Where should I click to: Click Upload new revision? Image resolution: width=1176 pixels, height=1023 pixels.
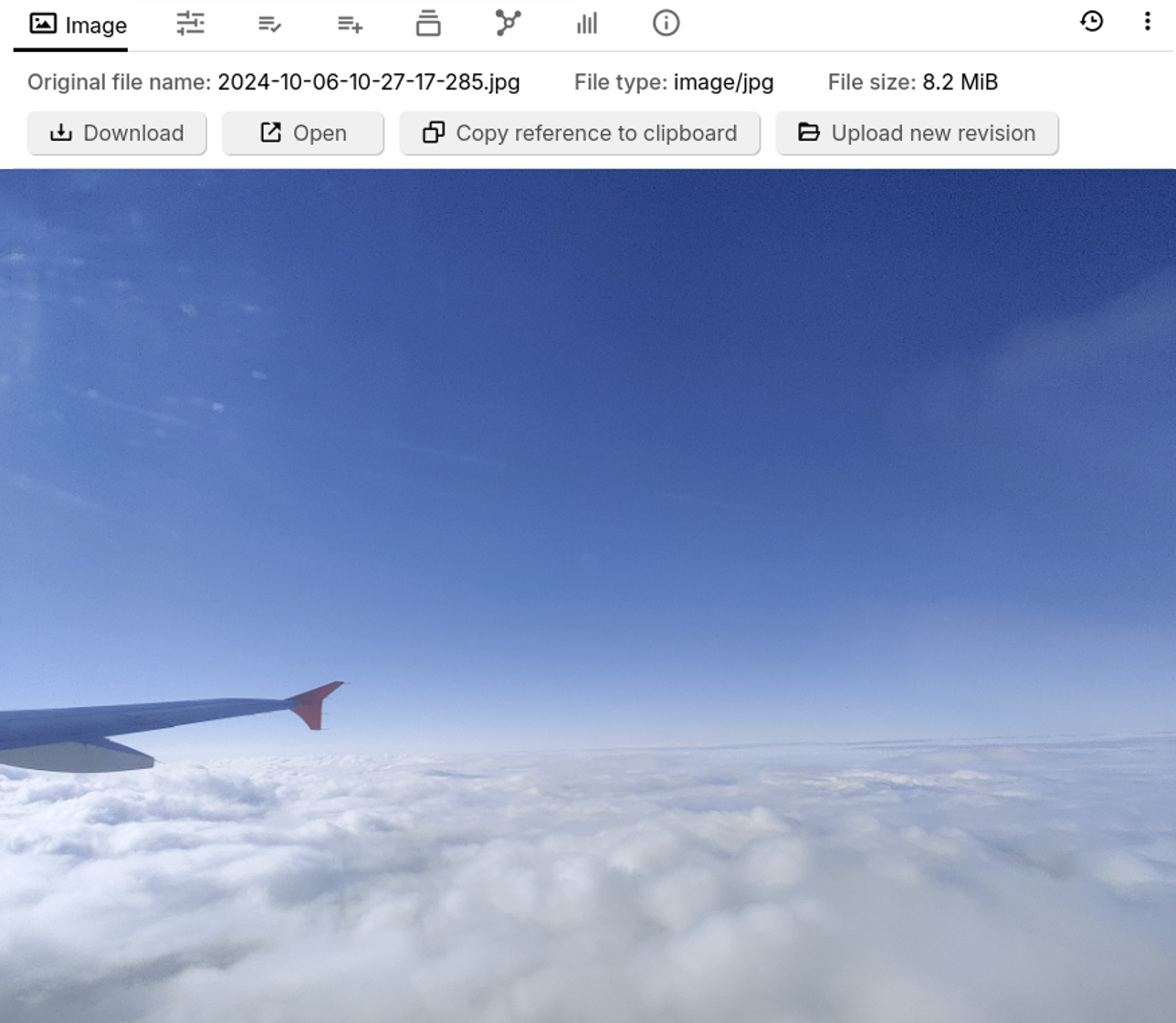[917, 133]
